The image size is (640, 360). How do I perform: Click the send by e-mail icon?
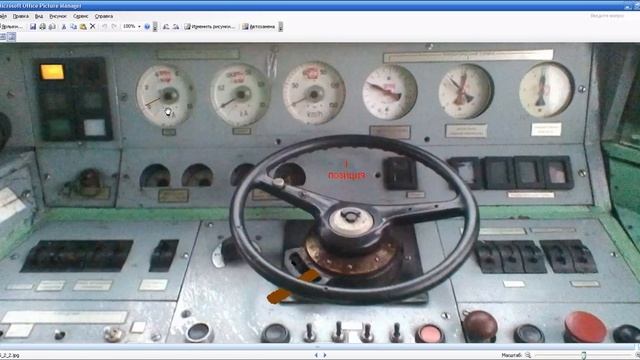(x=52, y=27)
